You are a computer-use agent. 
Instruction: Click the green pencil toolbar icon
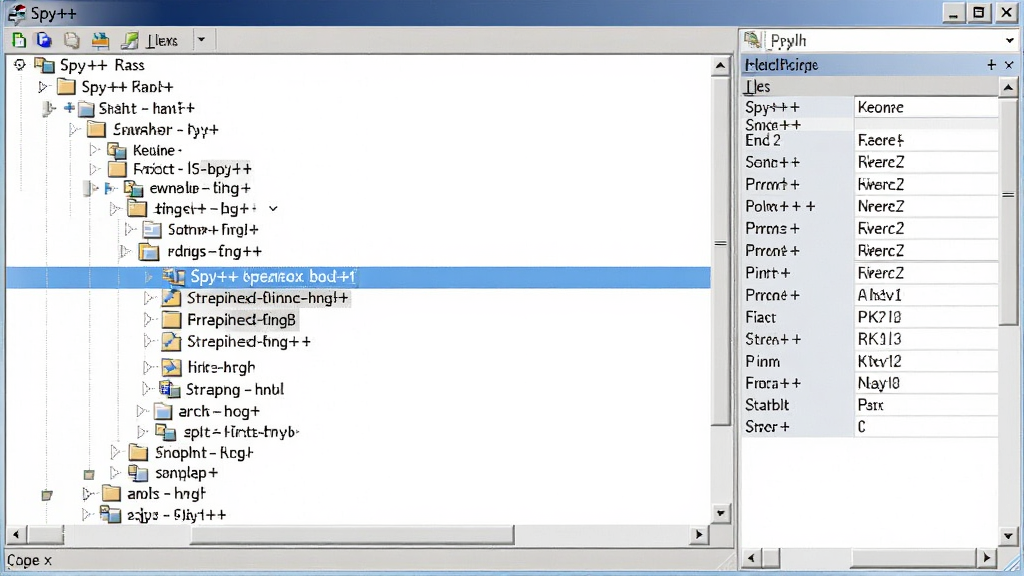click(x=129, y=40)
